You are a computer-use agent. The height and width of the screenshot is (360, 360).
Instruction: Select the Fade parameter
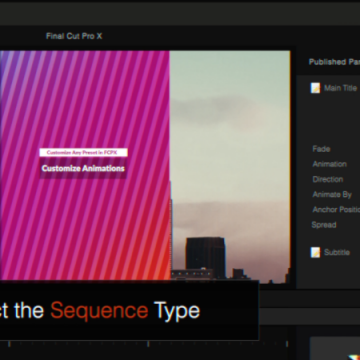point(321,149)
